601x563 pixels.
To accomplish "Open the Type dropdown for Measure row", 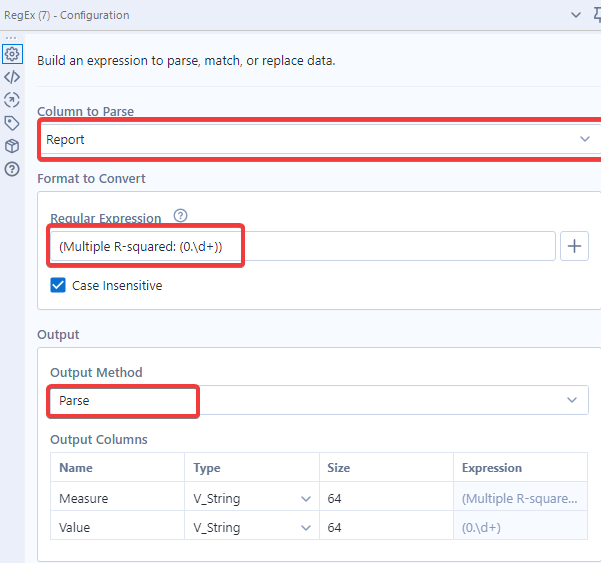I will (x=250, y=498).
